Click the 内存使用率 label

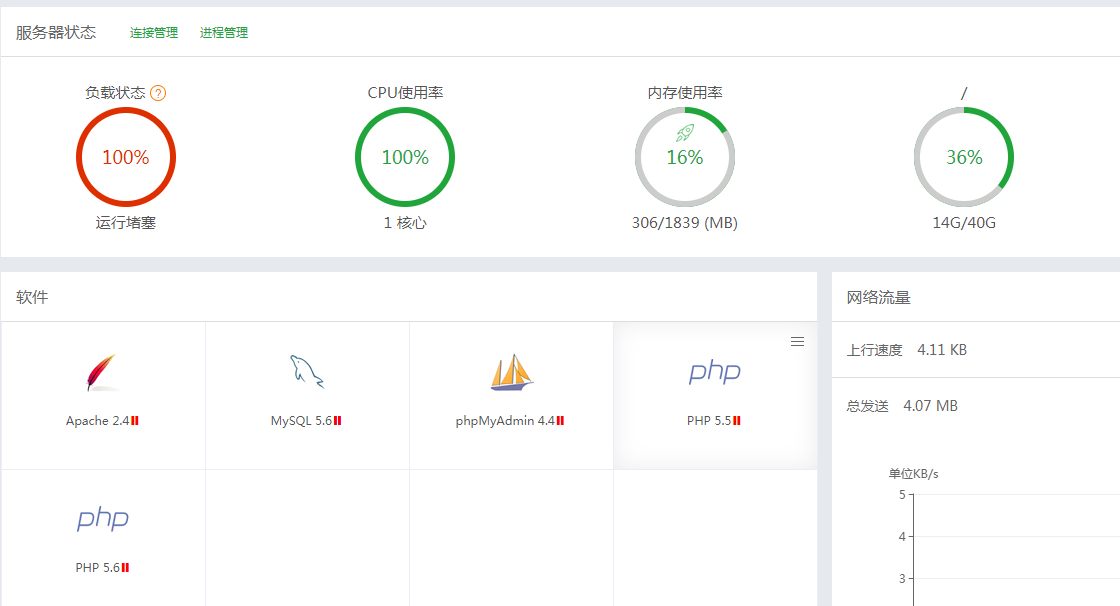tap(685, 93)
